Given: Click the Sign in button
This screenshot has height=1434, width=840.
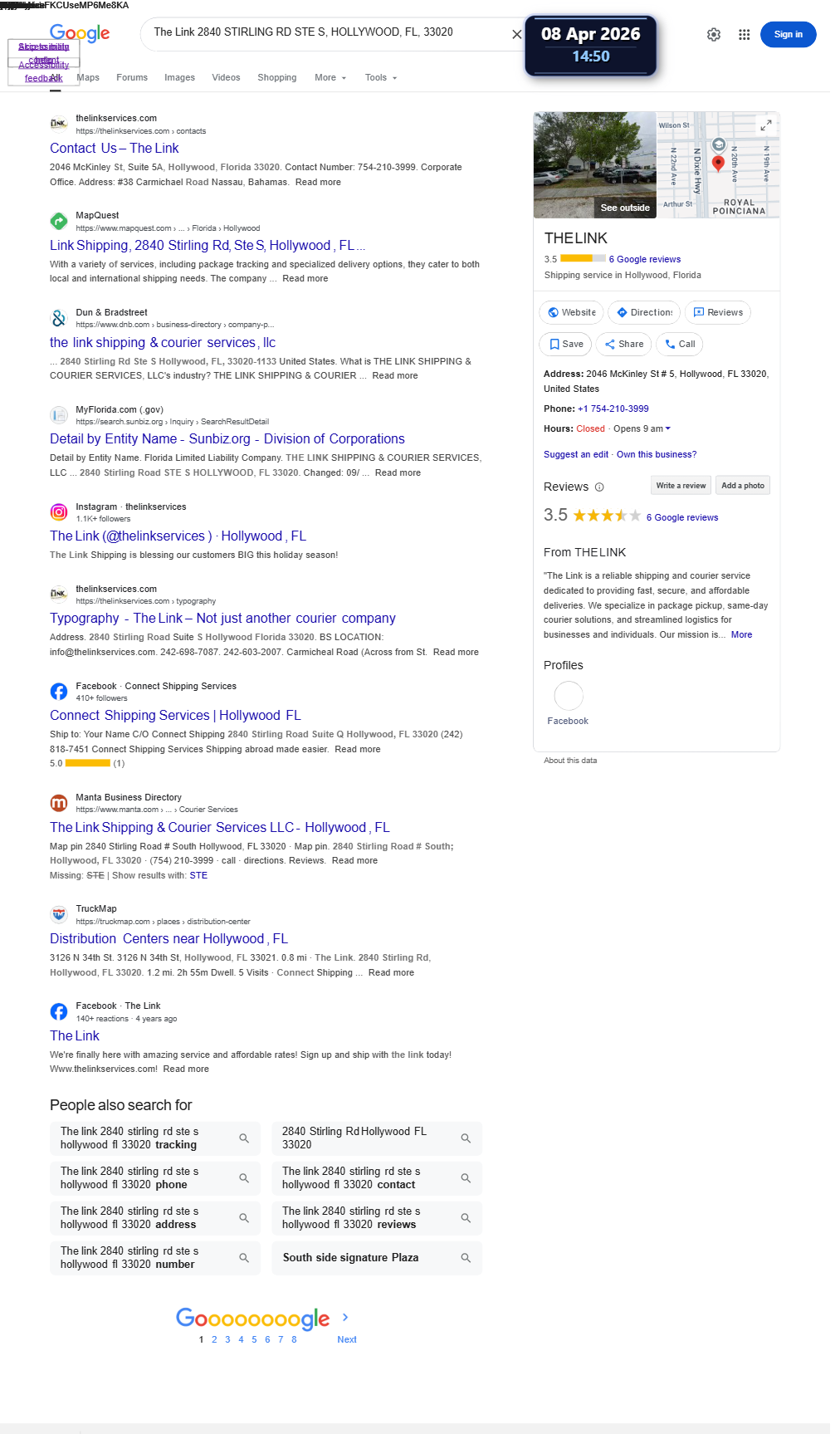Looking at the screenshot, I should 788,35.
